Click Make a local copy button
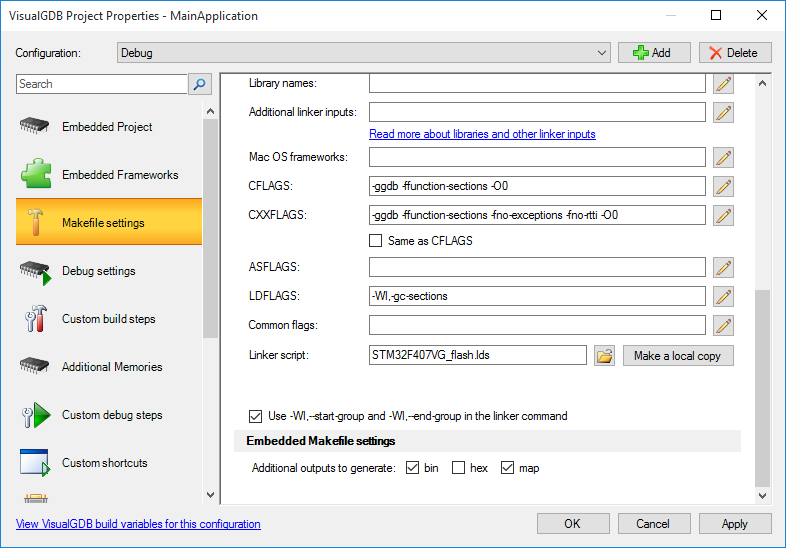Viewport: 786px width, 548px height. click(x=678, y=355)
